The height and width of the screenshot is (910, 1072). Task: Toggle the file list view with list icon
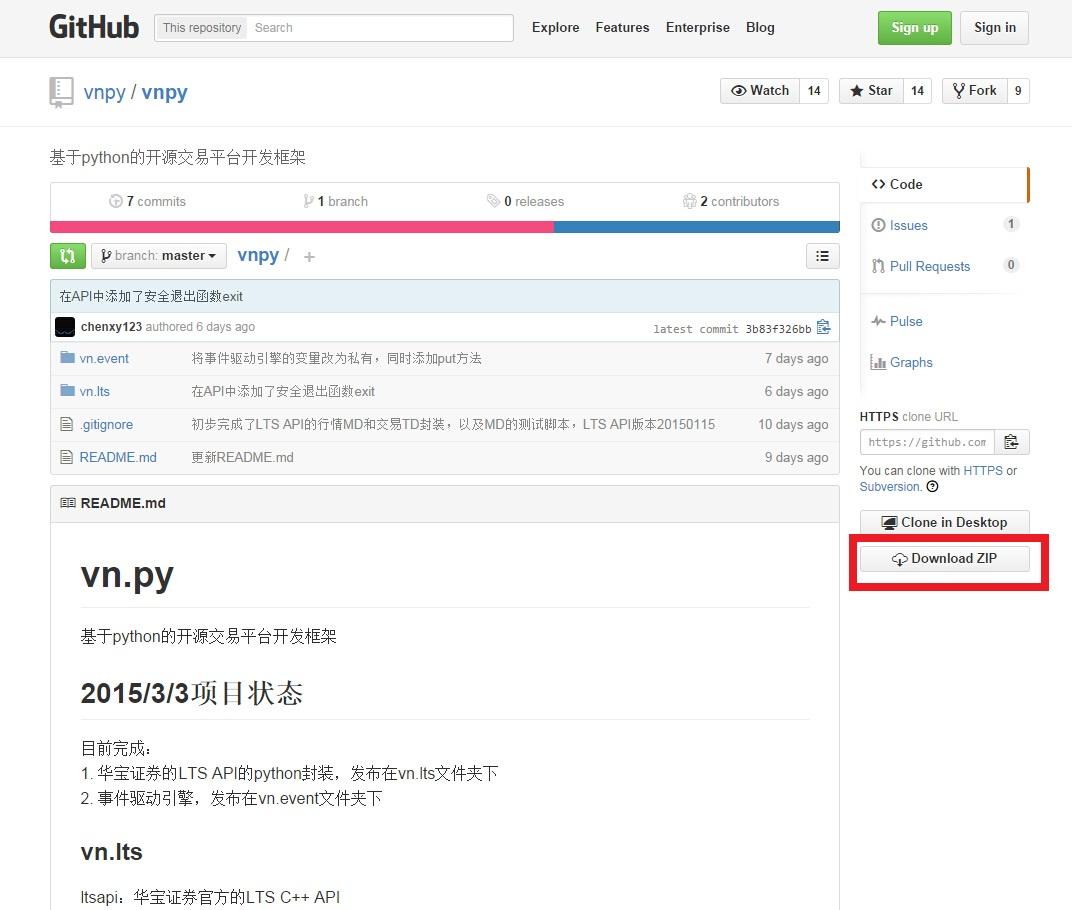coord(822,256)
